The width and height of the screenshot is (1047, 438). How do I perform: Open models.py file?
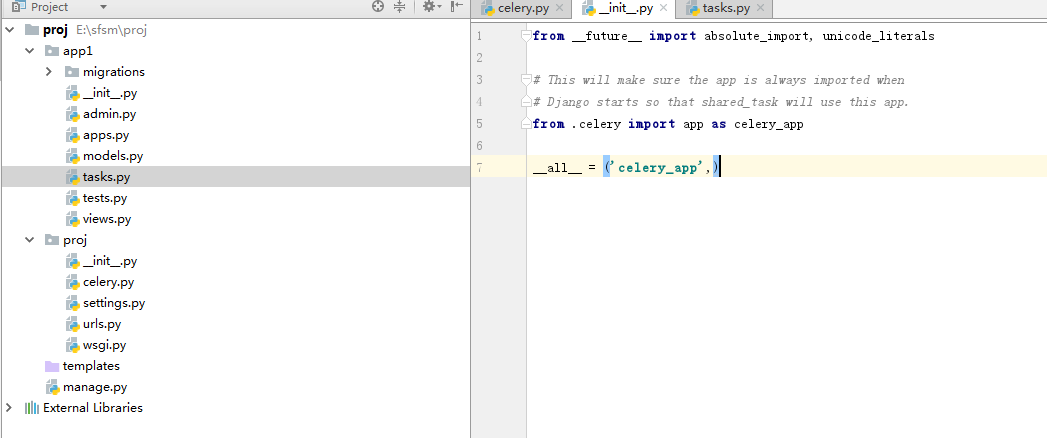click(x=113, y=156)
